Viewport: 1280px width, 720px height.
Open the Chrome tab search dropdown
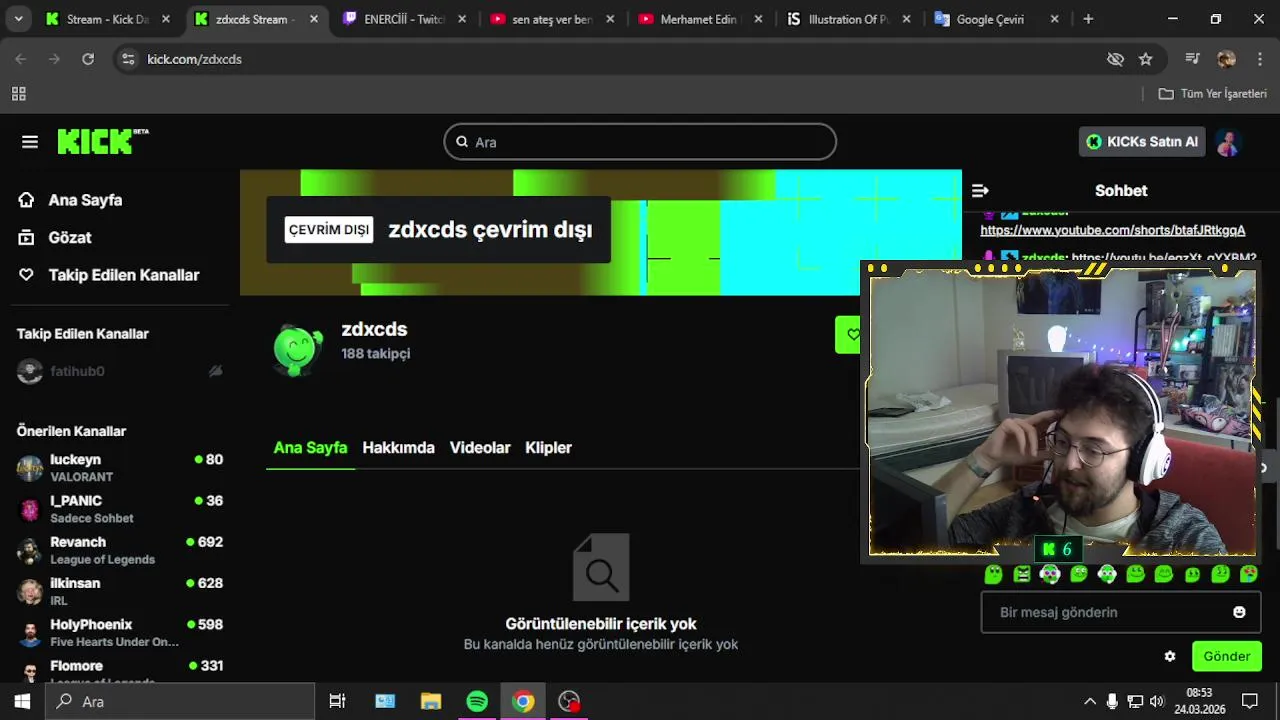coord(18,19)
